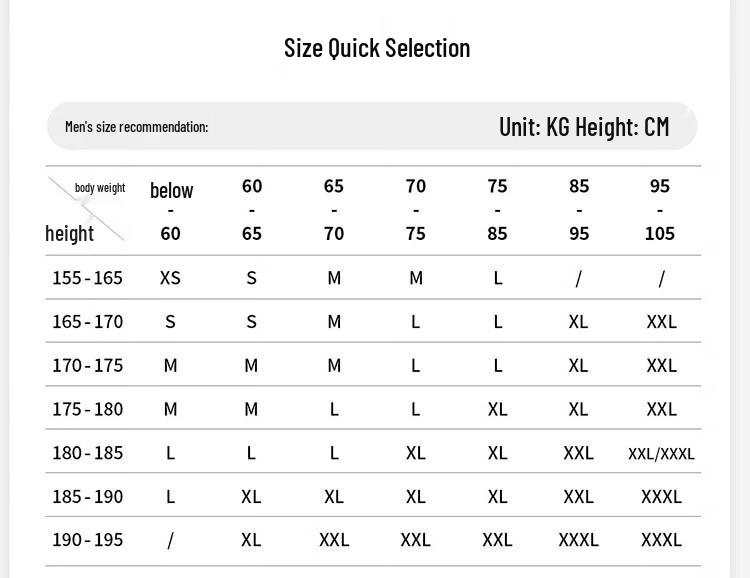The width and height of the screenshot is (750, 578).
Task: Select the 60 - 65 weight column header
Action: coord(252,210)
